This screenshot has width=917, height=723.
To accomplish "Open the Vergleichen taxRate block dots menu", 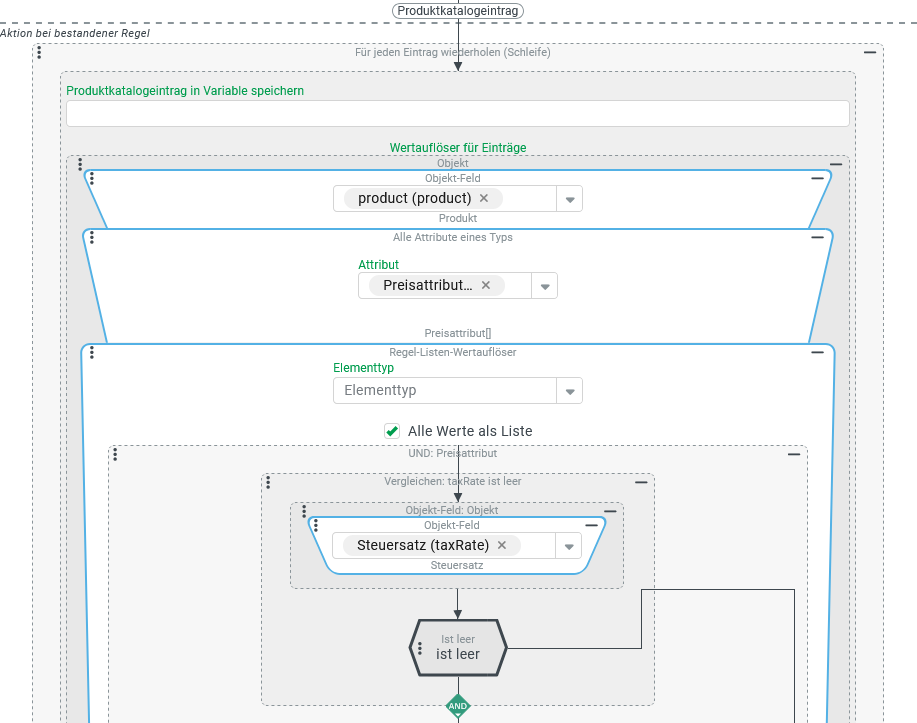I will pyautogui.click(x=268, y=482).
